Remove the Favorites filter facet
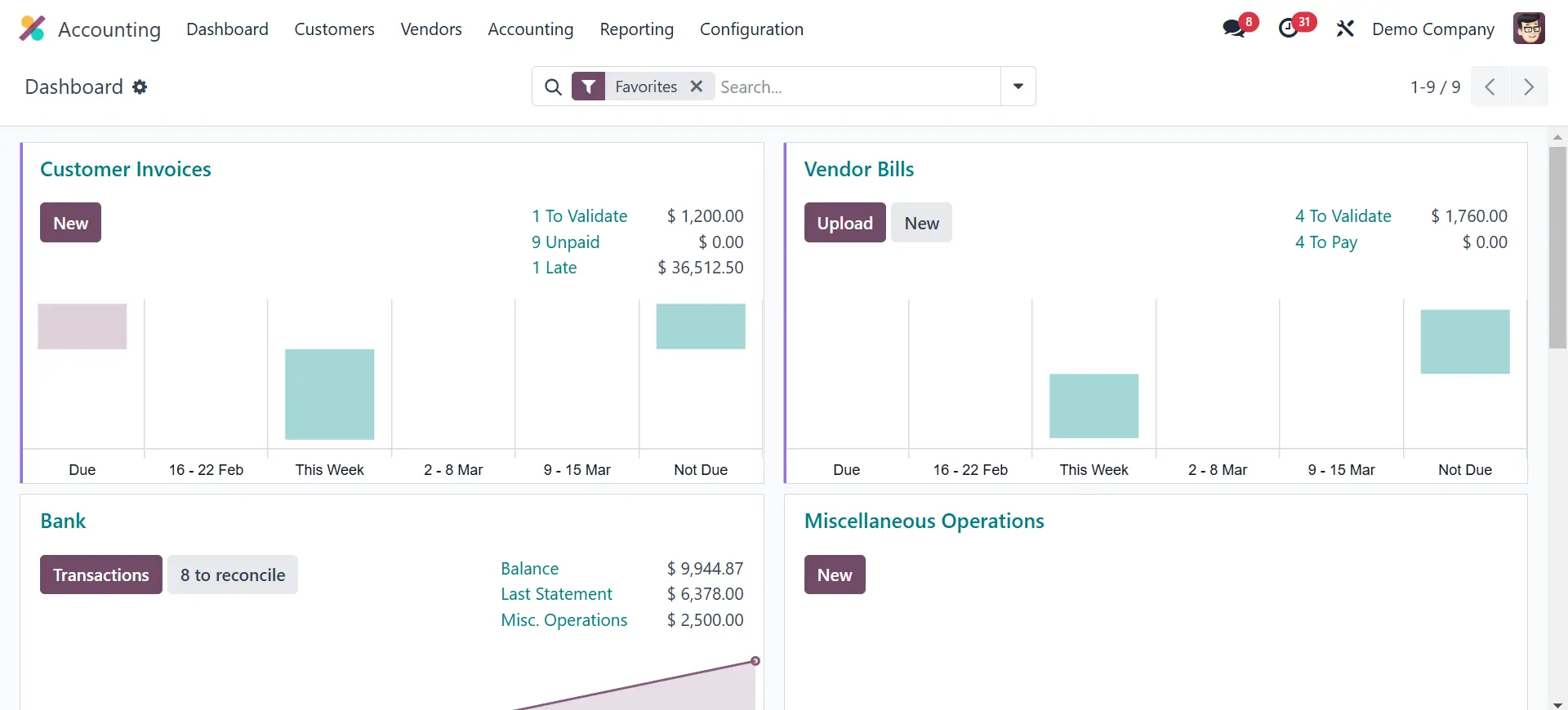 tap(697, 87)
